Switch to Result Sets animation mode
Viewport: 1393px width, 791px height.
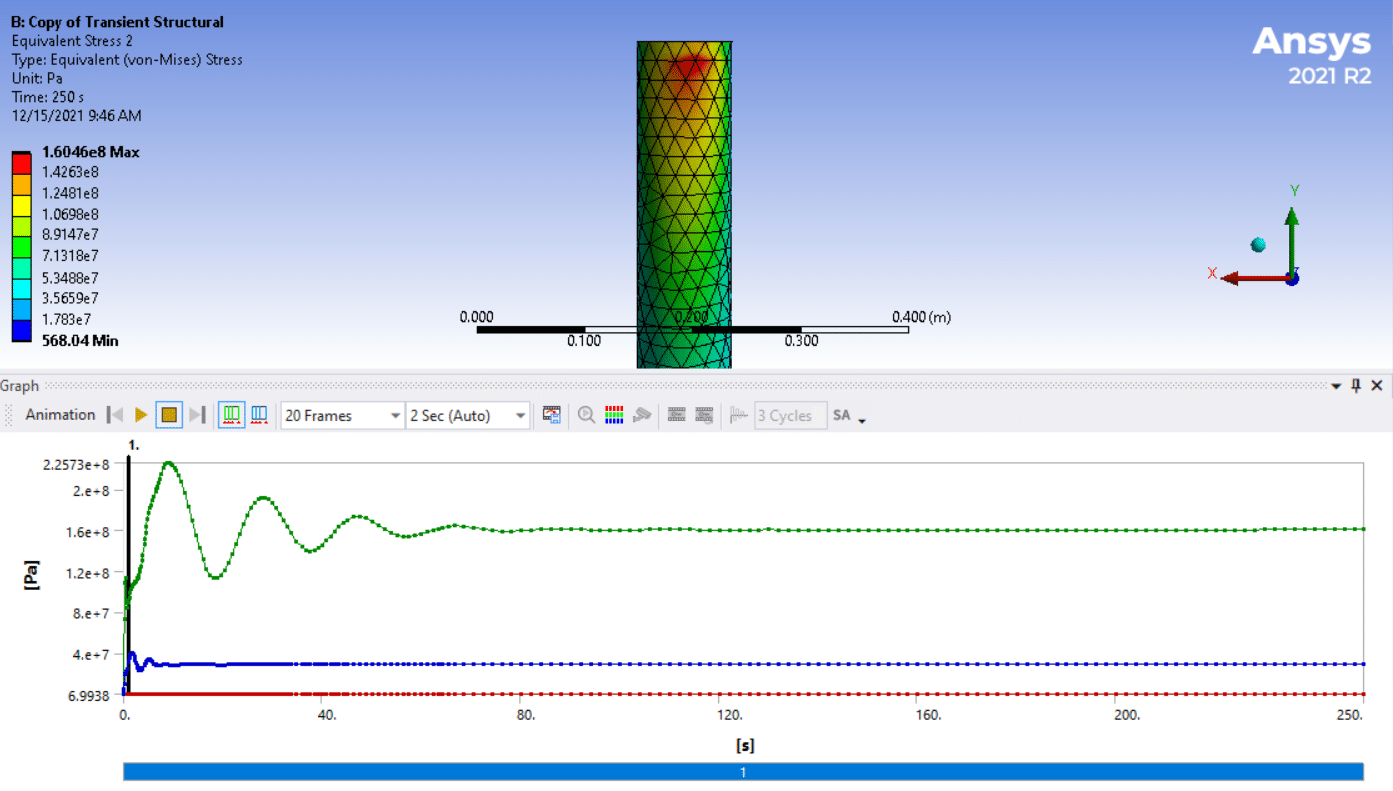point(259,415)
